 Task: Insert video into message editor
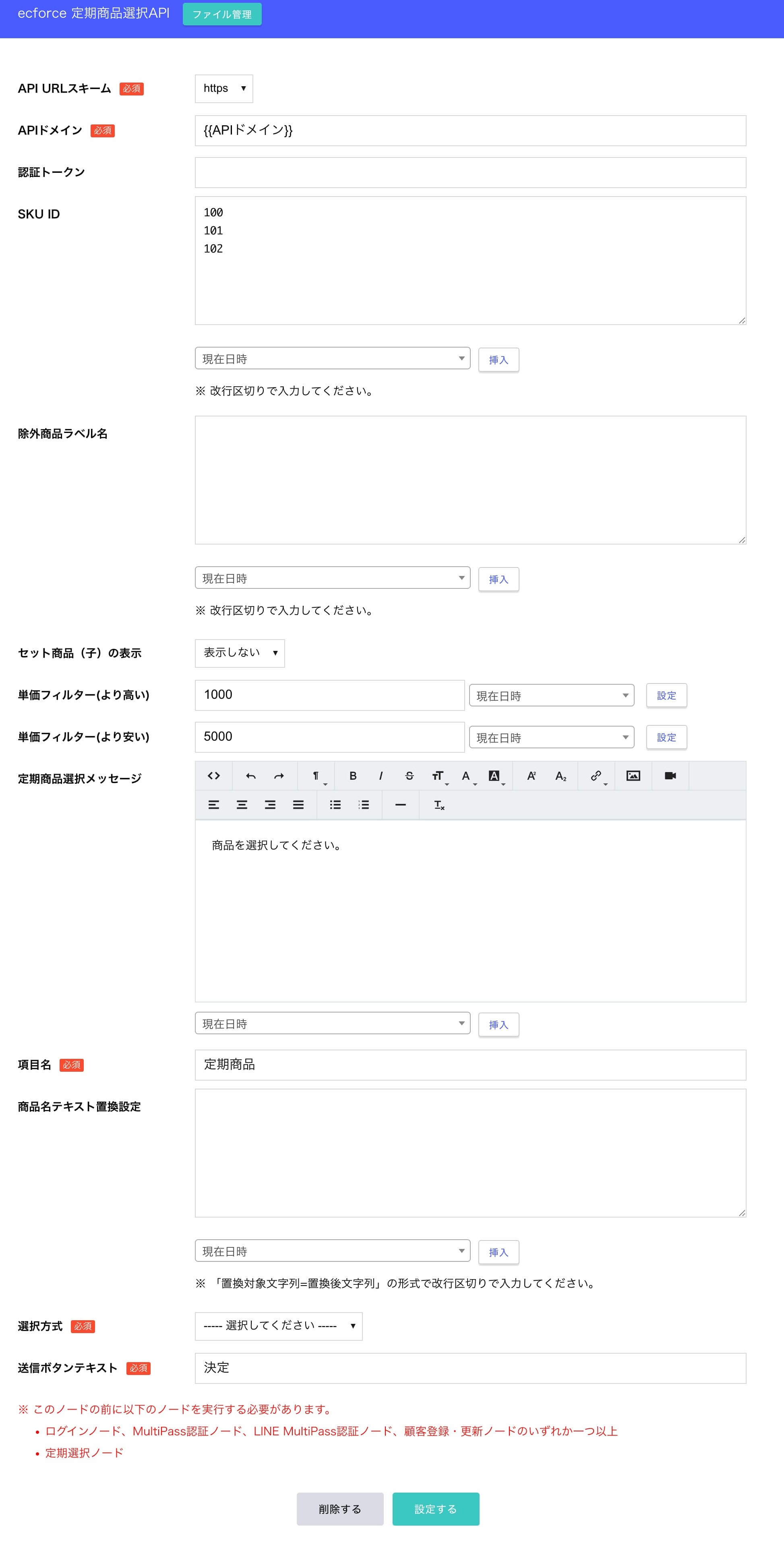click(670, 776)
